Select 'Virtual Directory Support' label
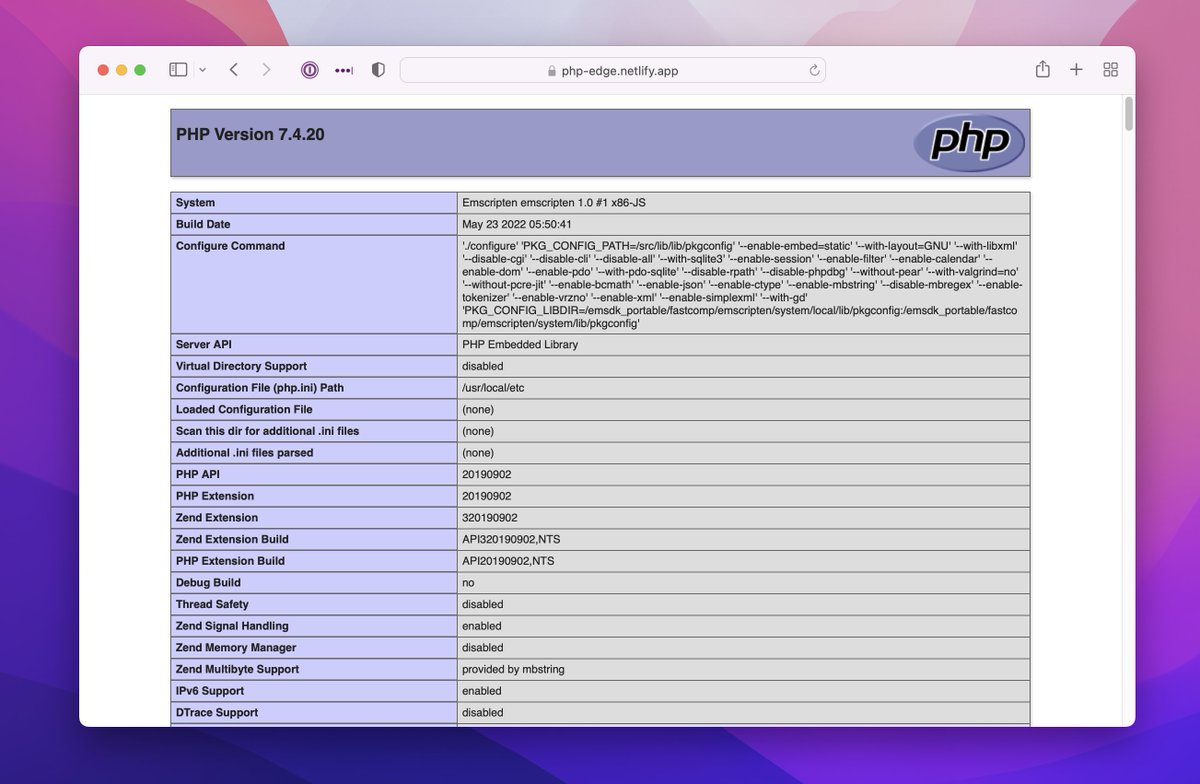Image resolution: width=1200 pixels, height=784 pixels. (241, 366)
